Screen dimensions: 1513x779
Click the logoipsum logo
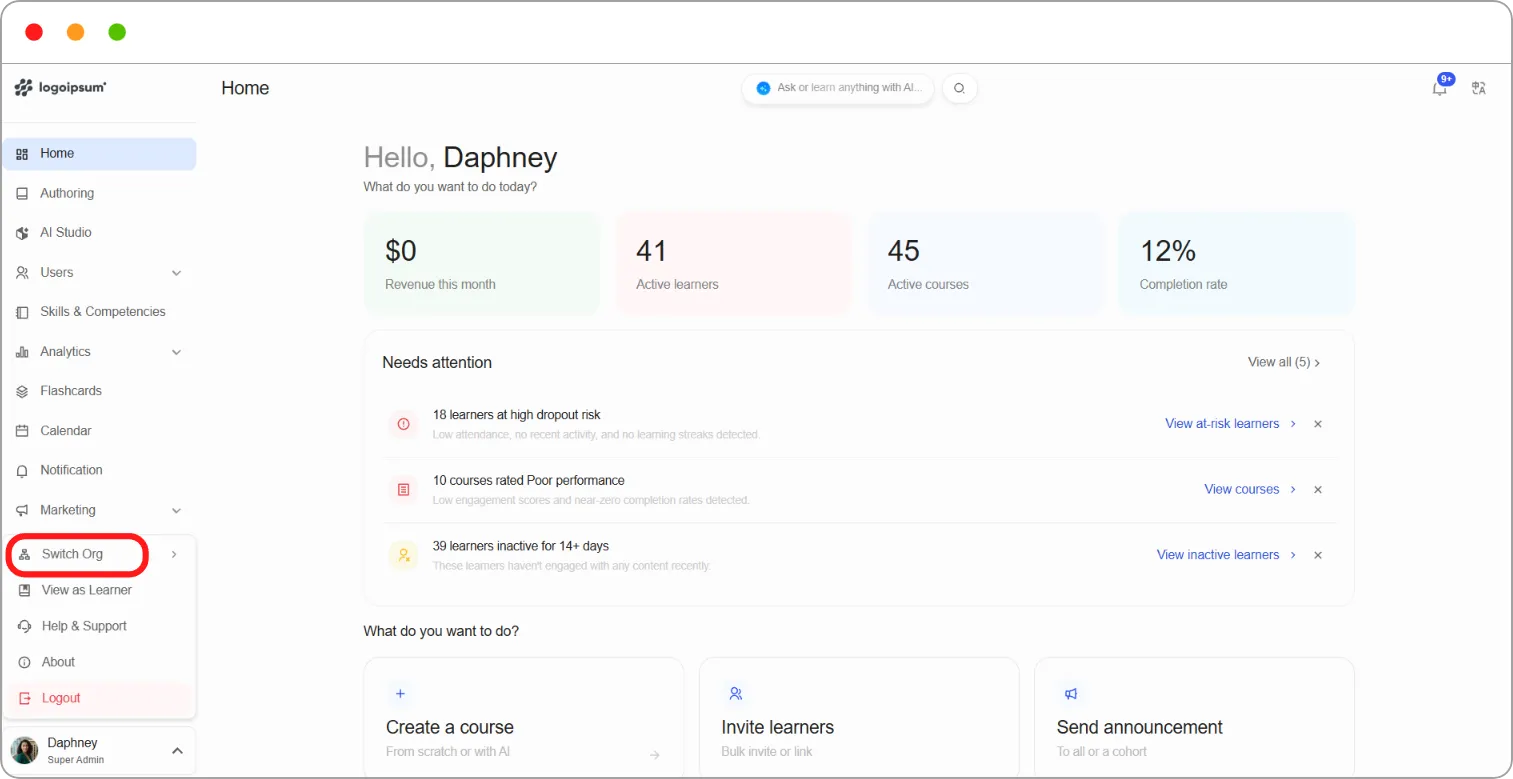click(x=61, y=88)
